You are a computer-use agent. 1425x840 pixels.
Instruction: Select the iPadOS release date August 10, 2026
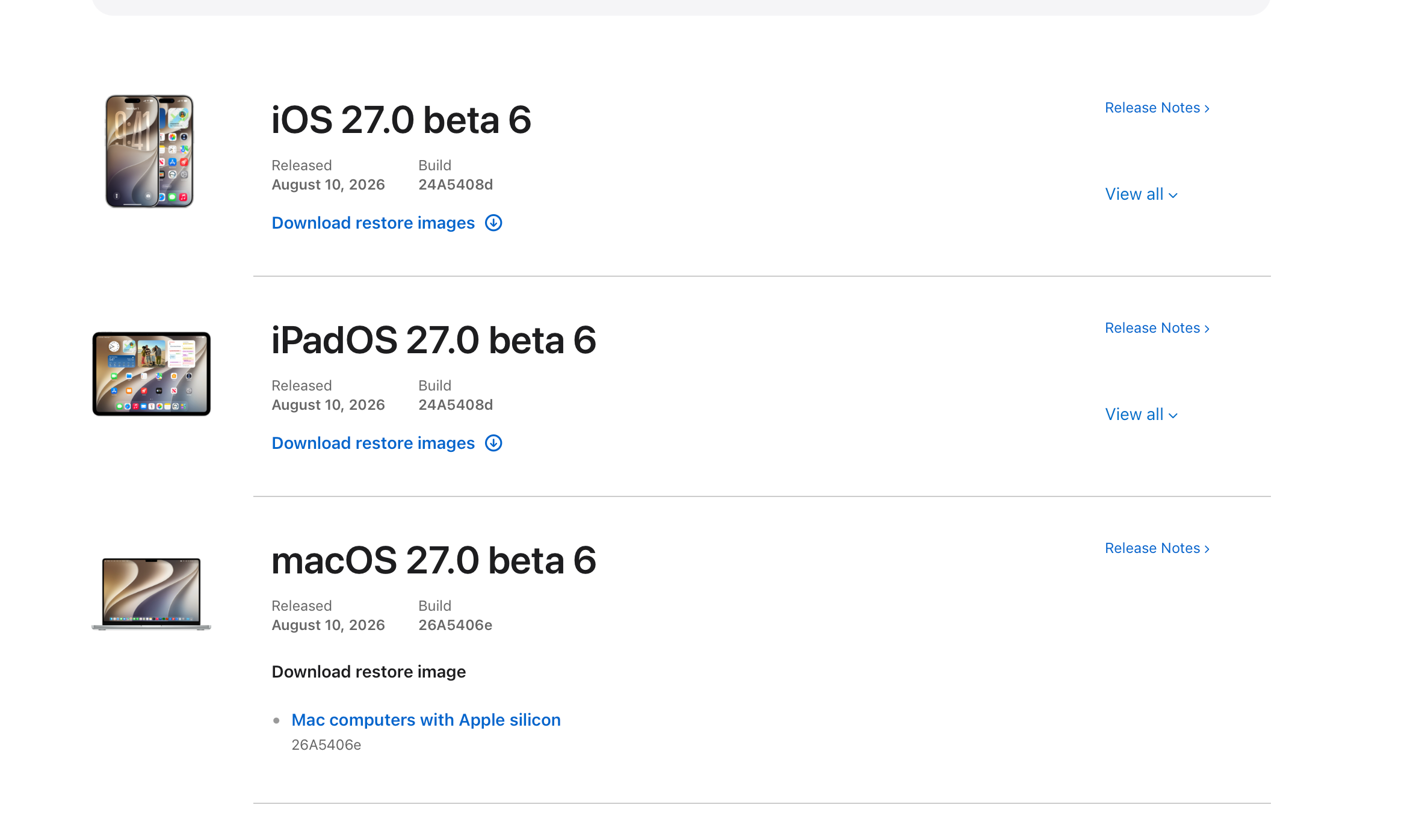coord(328,405)
